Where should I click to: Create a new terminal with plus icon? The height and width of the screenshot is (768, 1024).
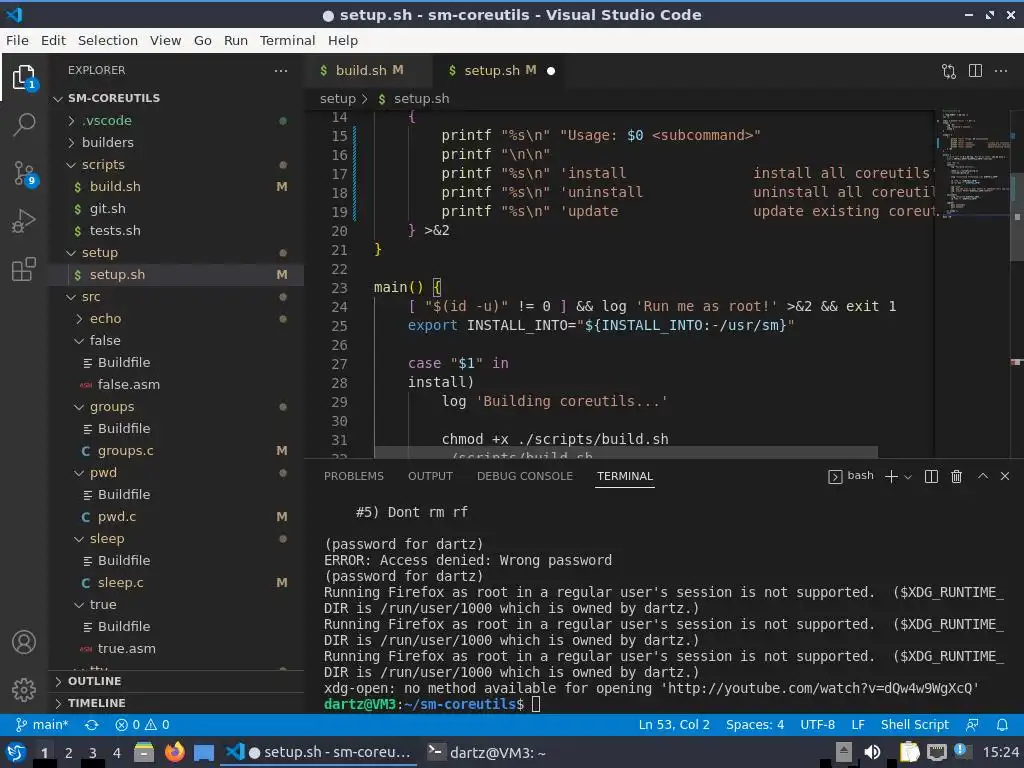891,477
